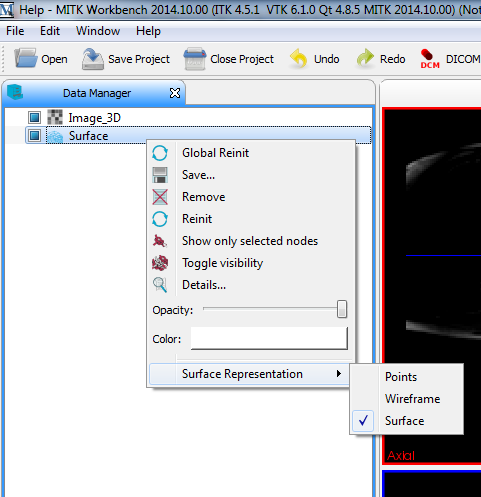Click the green Redo arrow icon
This screenshot has height=497, width=481.
(365, 58)
